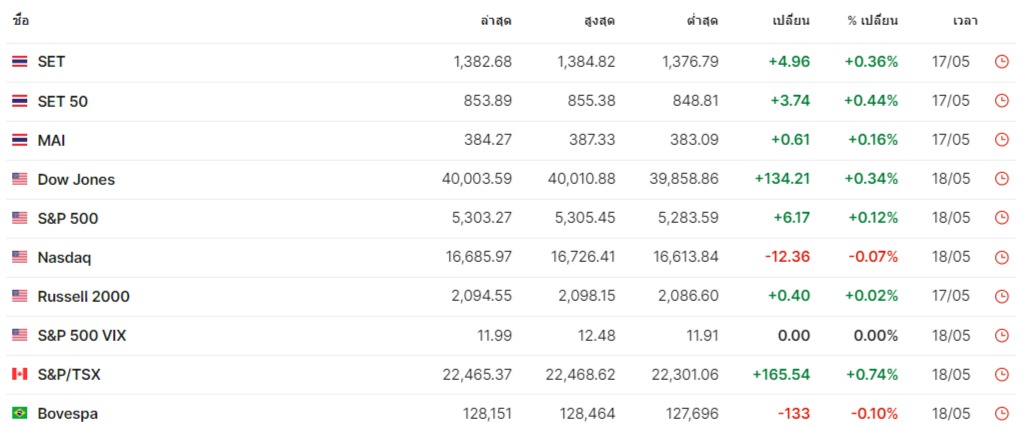Open the SET 50 index page

(63, 101)
